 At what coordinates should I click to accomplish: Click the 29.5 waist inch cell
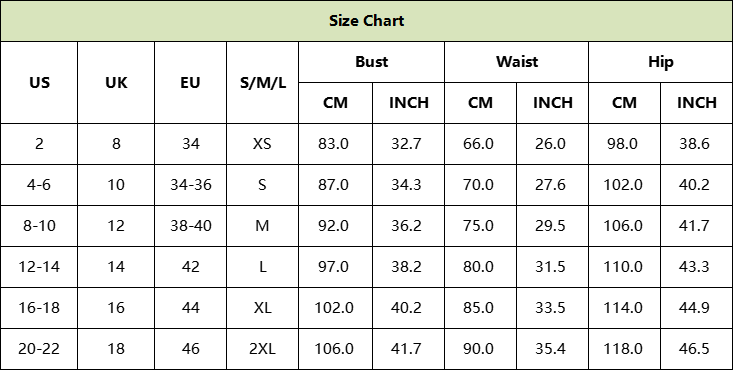click(552, 226)
